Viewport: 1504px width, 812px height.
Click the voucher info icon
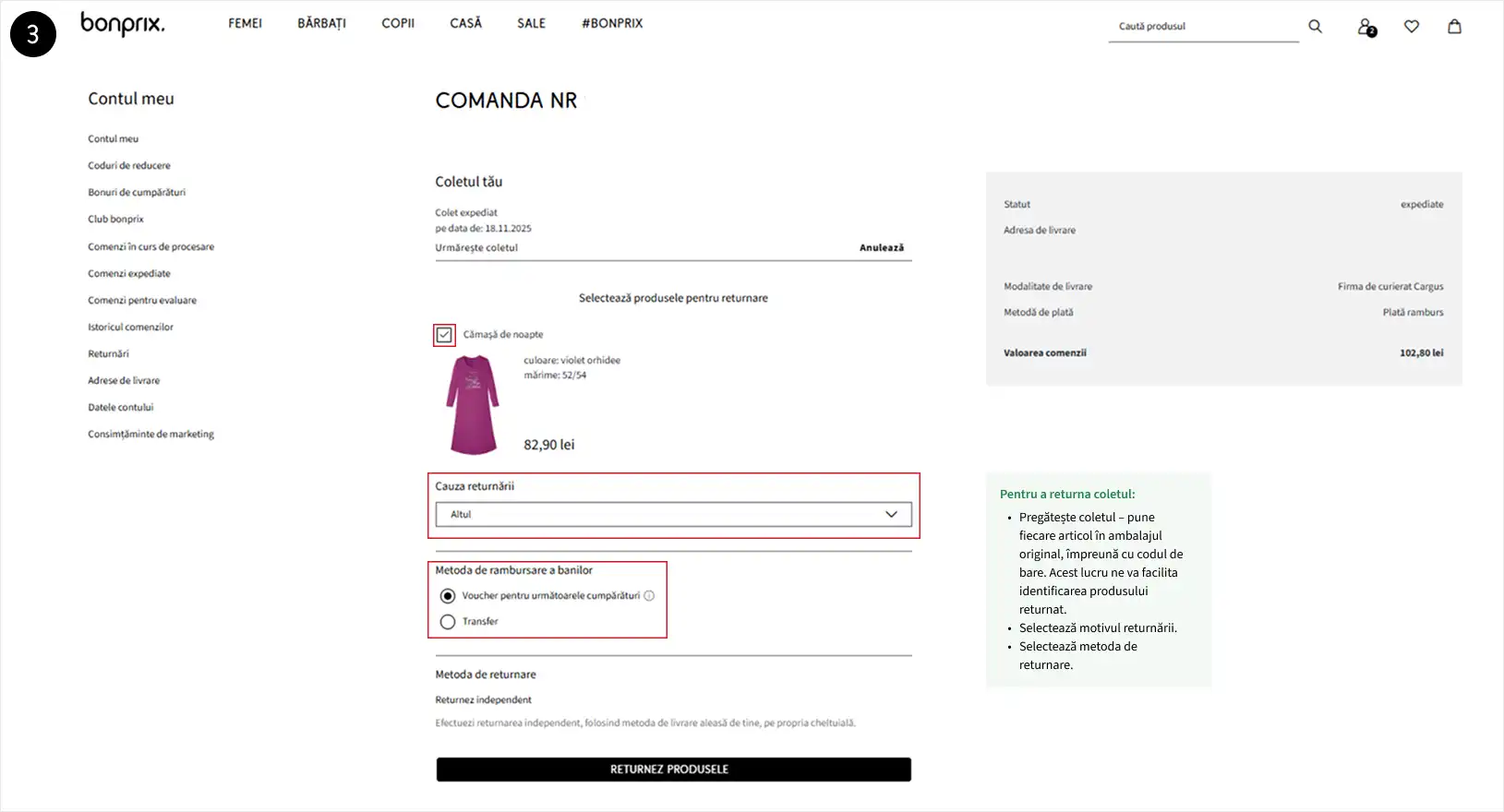pos(649,596)
